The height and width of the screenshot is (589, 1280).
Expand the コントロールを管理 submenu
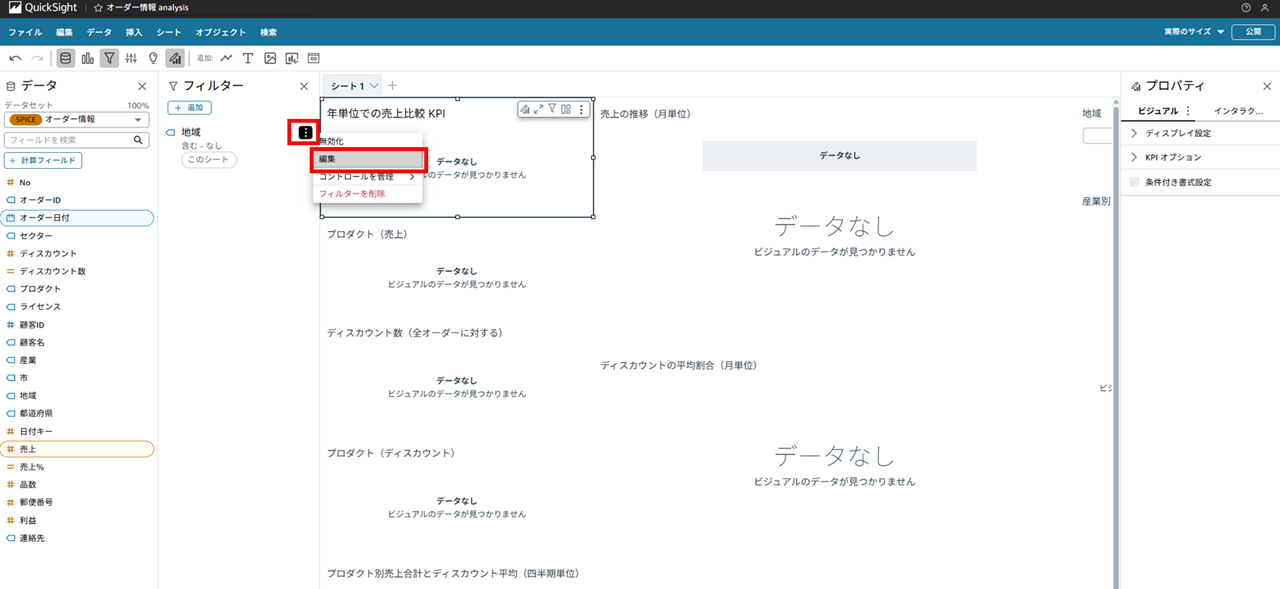[367, 176]
